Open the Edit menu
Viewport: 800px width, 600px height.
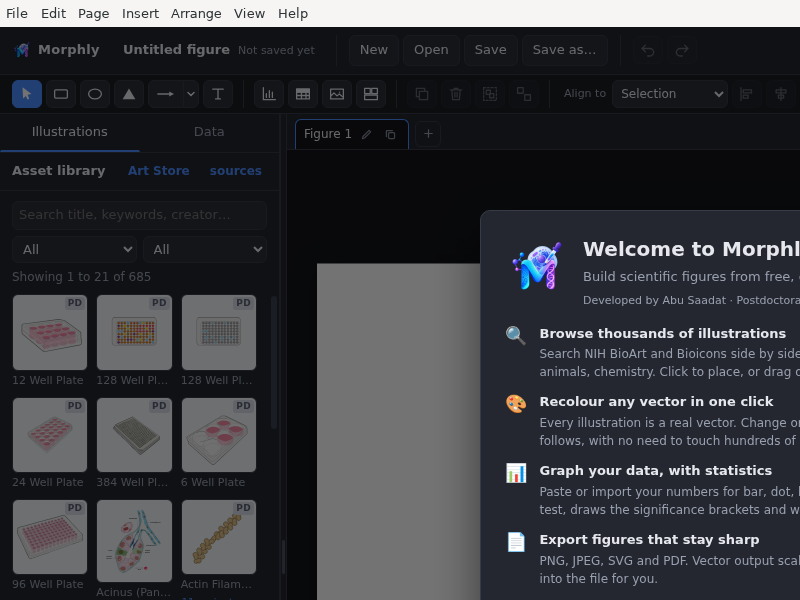point(54,14)
